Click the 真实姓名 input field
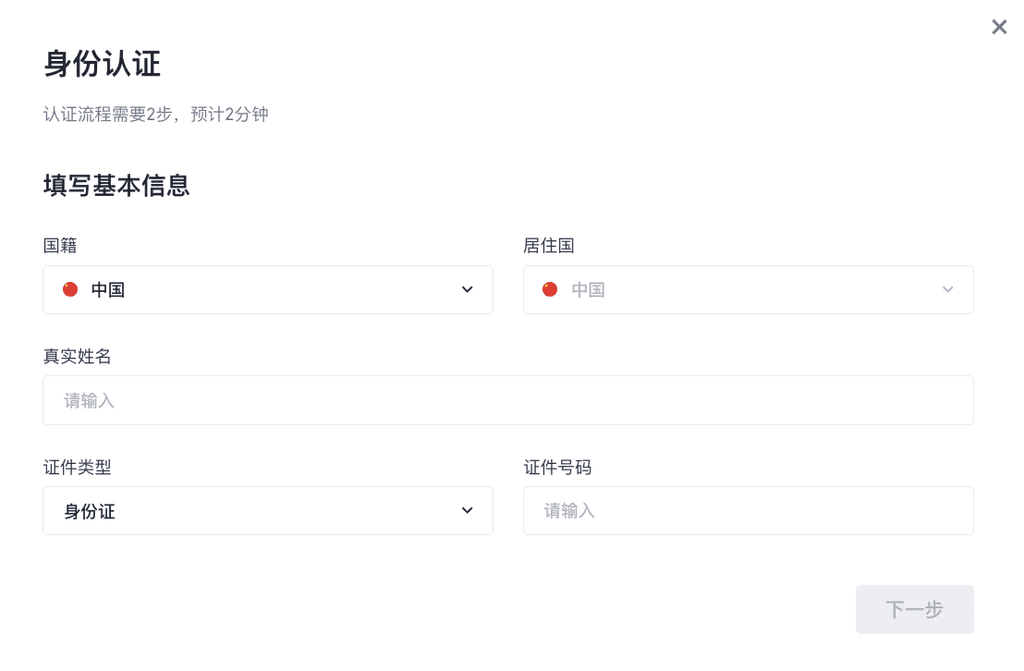1024x671 pixels. (508, 400)
